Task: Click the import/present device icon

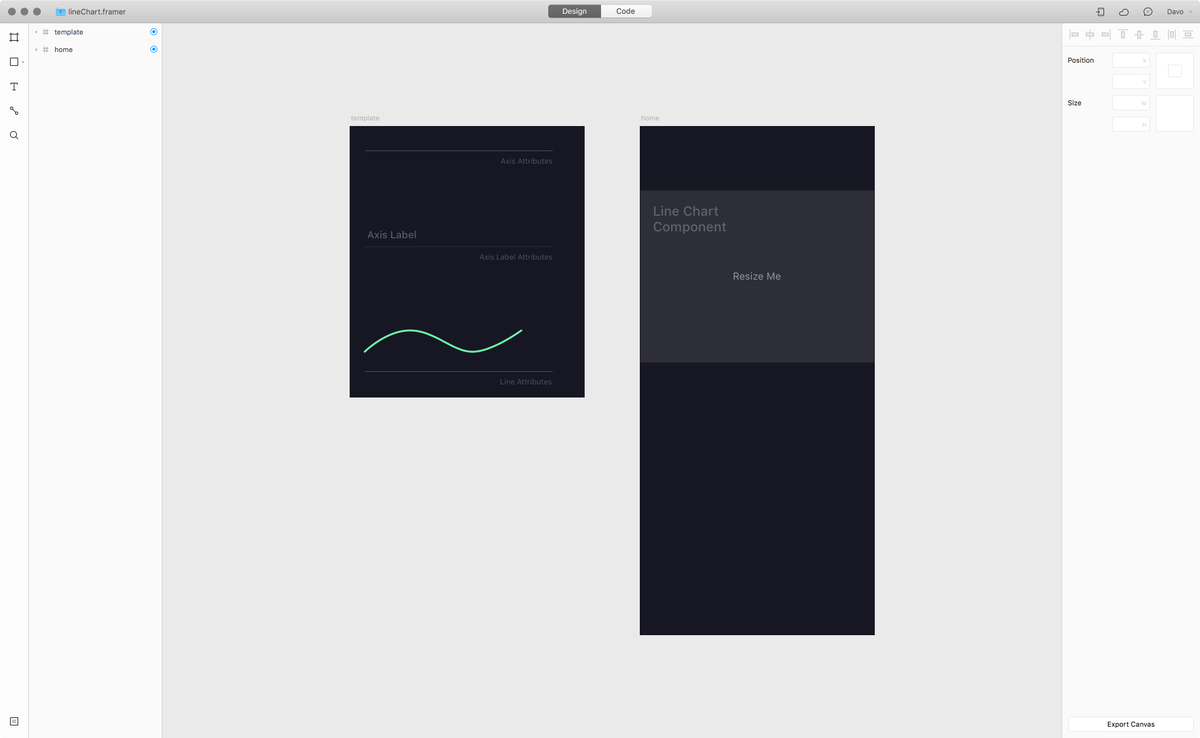Action: [1100, 12]
